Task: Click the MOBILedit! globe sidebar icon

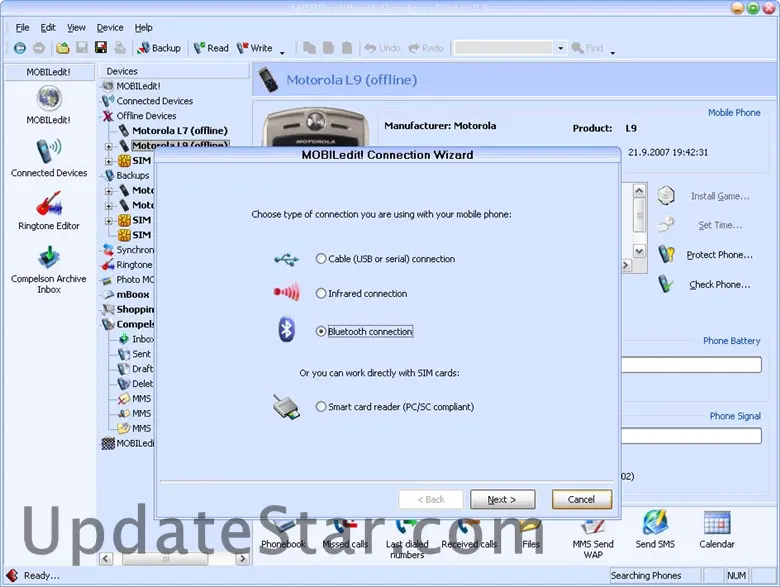Action: click(x=49, y=99)
